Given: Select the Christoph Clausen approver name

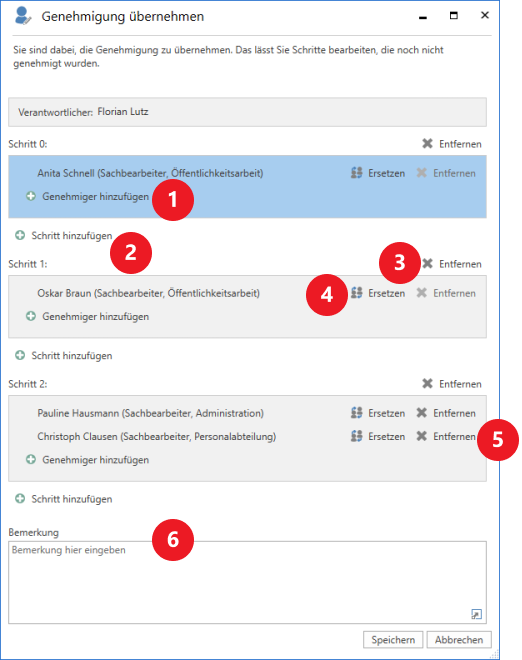Looking at the screenshot, I should (157, 436).
